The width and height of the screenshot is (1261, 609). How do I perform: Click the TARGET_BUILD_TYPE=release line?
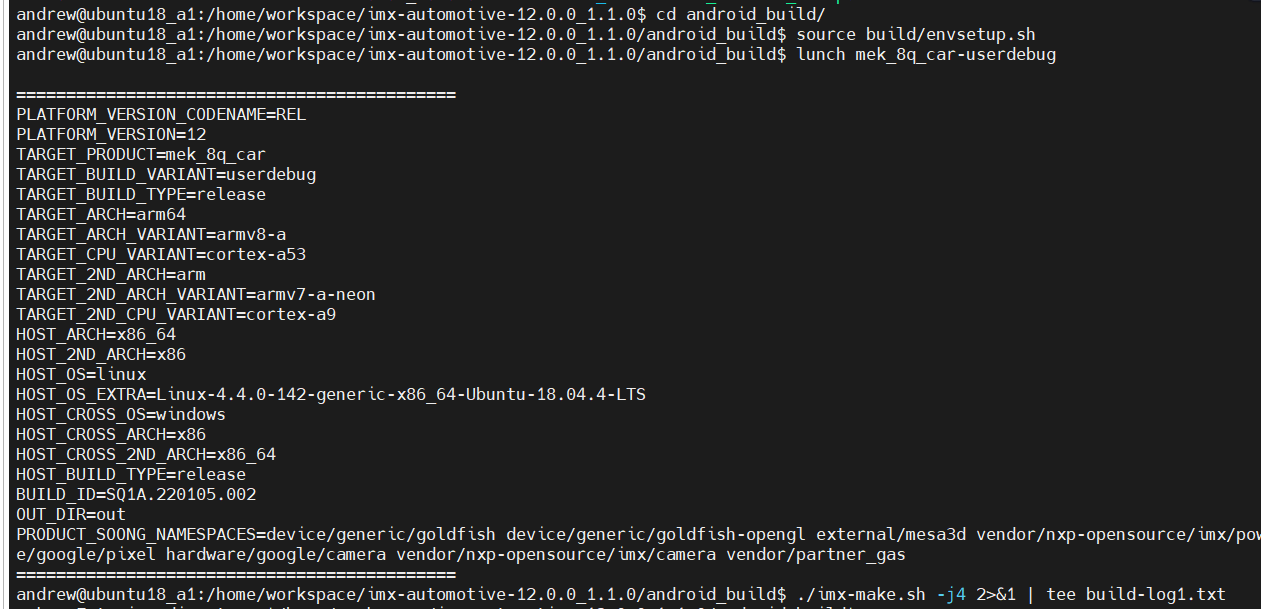coord(141,194)
